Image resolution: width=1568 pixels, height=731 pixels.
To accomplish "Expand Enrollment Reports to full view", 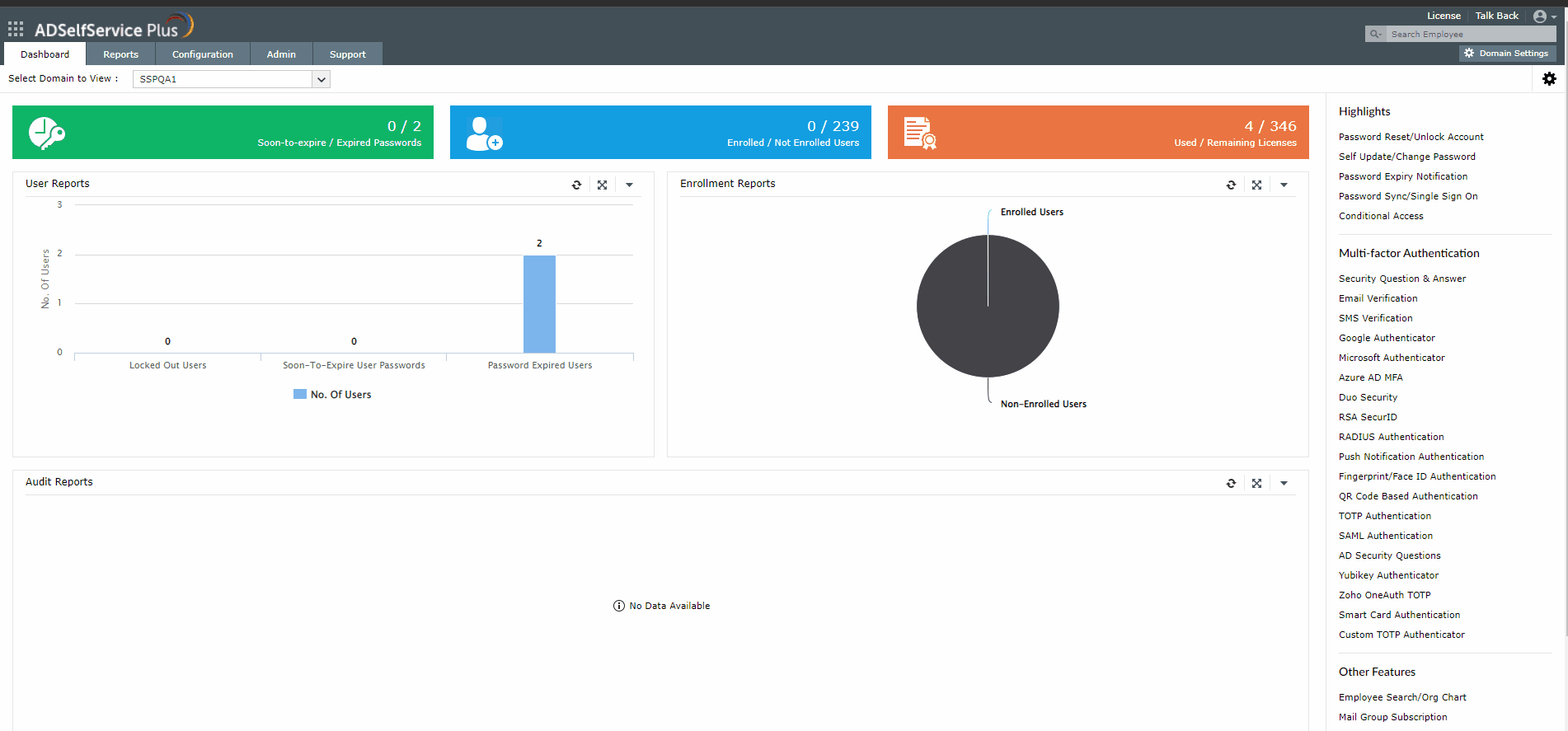I will (x=1256, y=185).
